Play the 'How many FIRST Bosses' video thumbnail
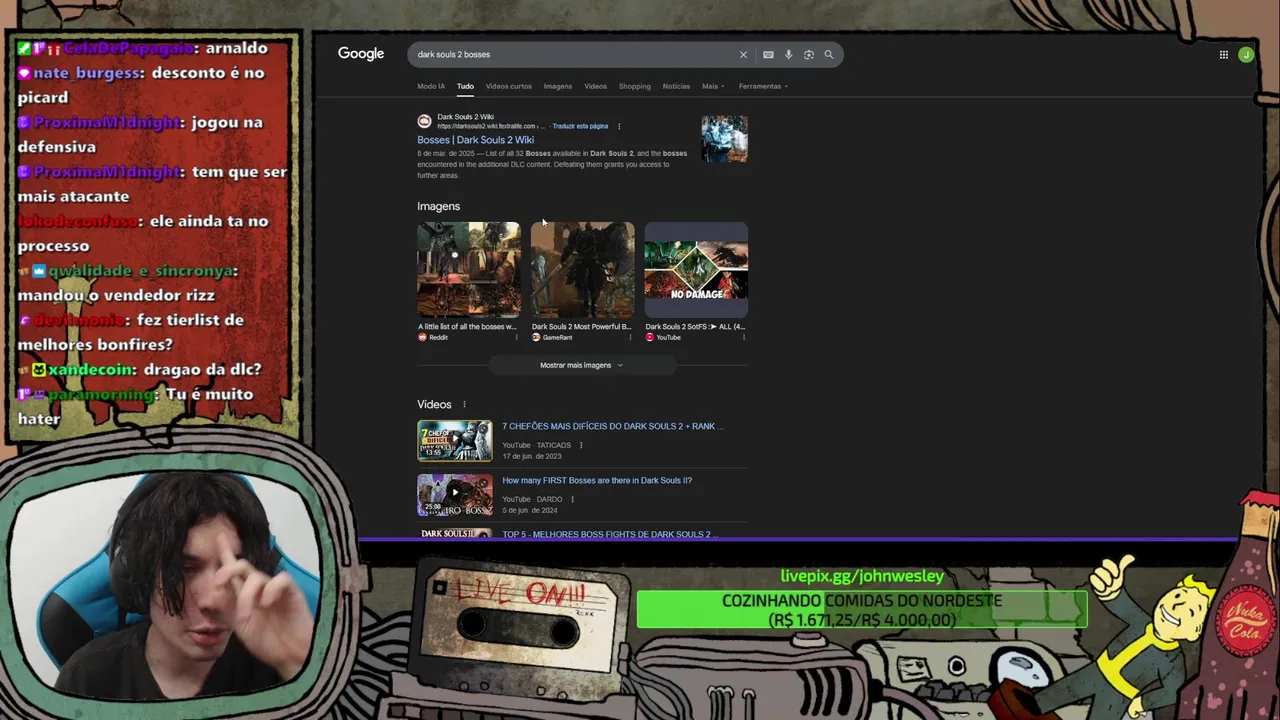Screen dimensions: 1280x720 455,495
